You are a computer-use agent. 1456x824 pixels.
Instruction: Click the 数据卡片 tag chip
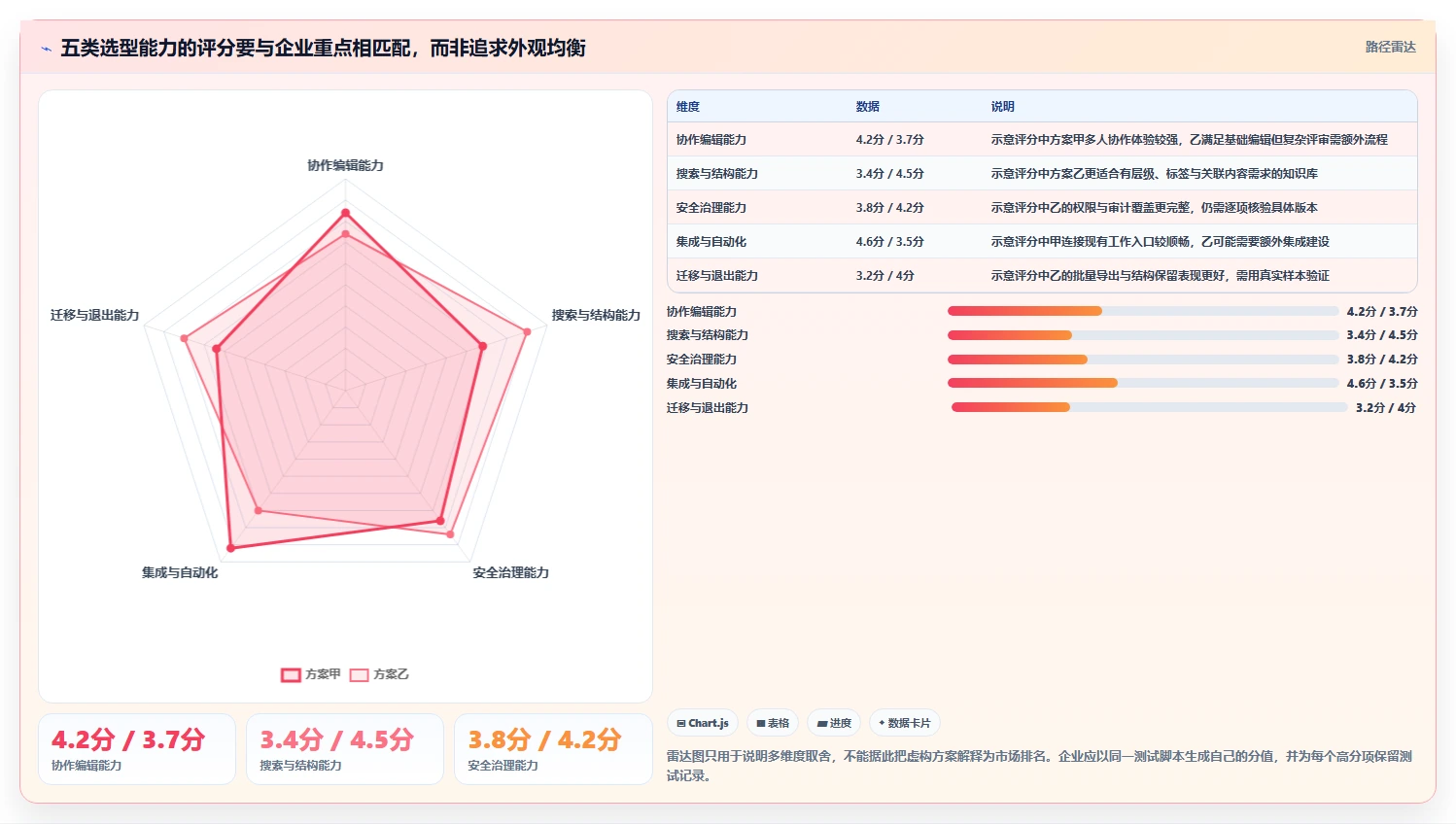point(905,723)
